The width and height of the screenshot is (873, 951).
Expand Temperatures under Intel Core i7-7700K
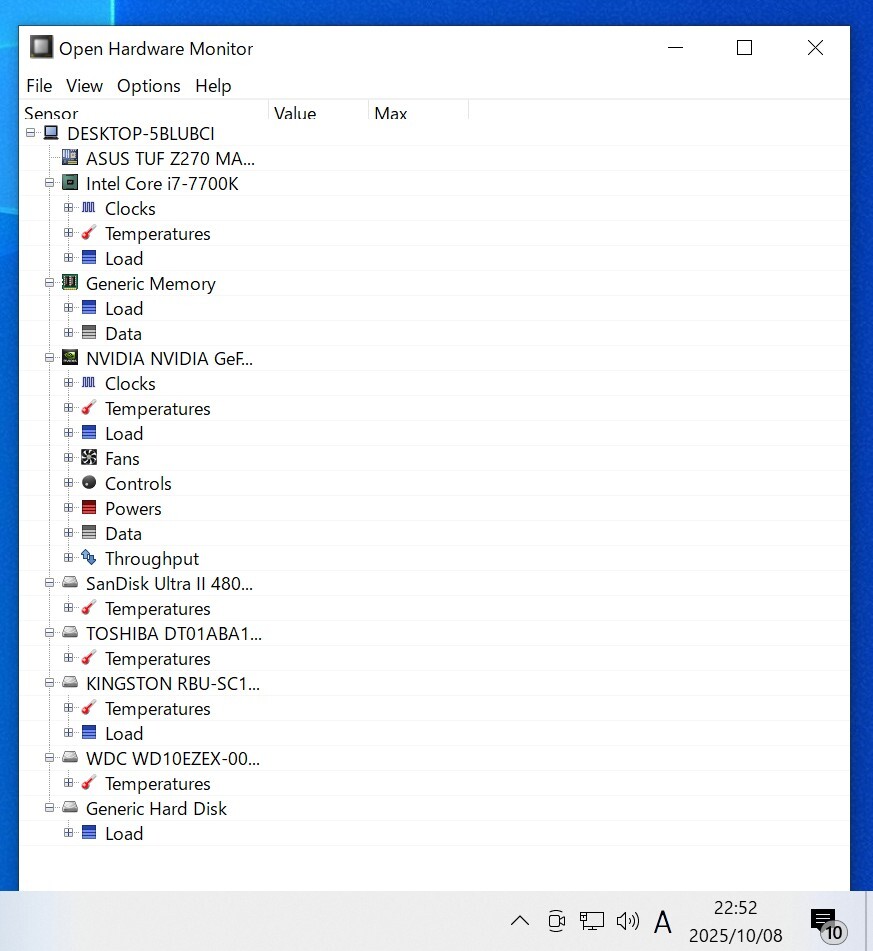click(68, 233)
